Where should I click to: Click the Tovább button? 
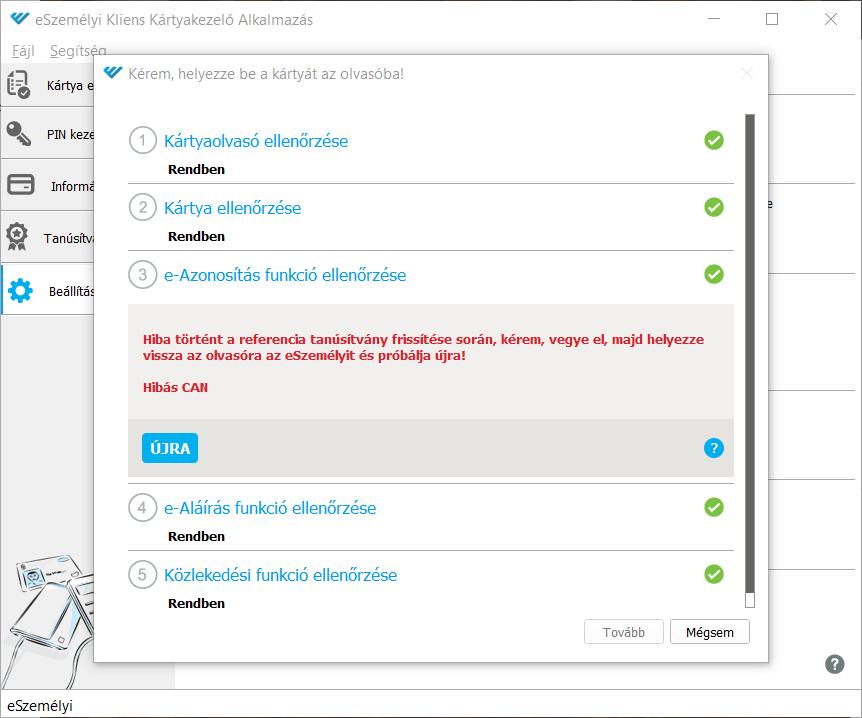(623, 632)
